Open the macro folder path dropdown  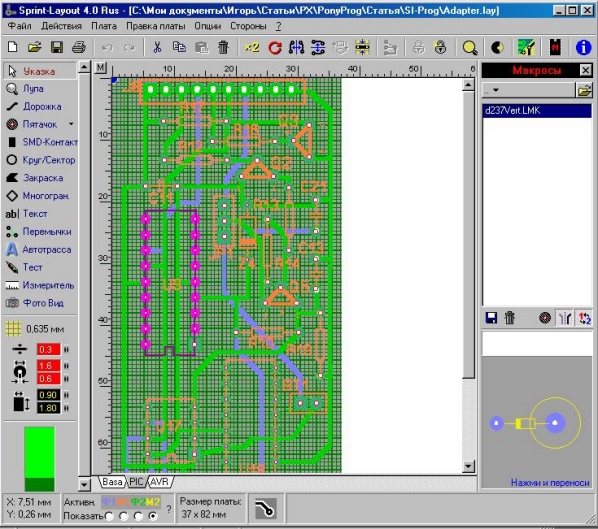[x=528, y=90]
